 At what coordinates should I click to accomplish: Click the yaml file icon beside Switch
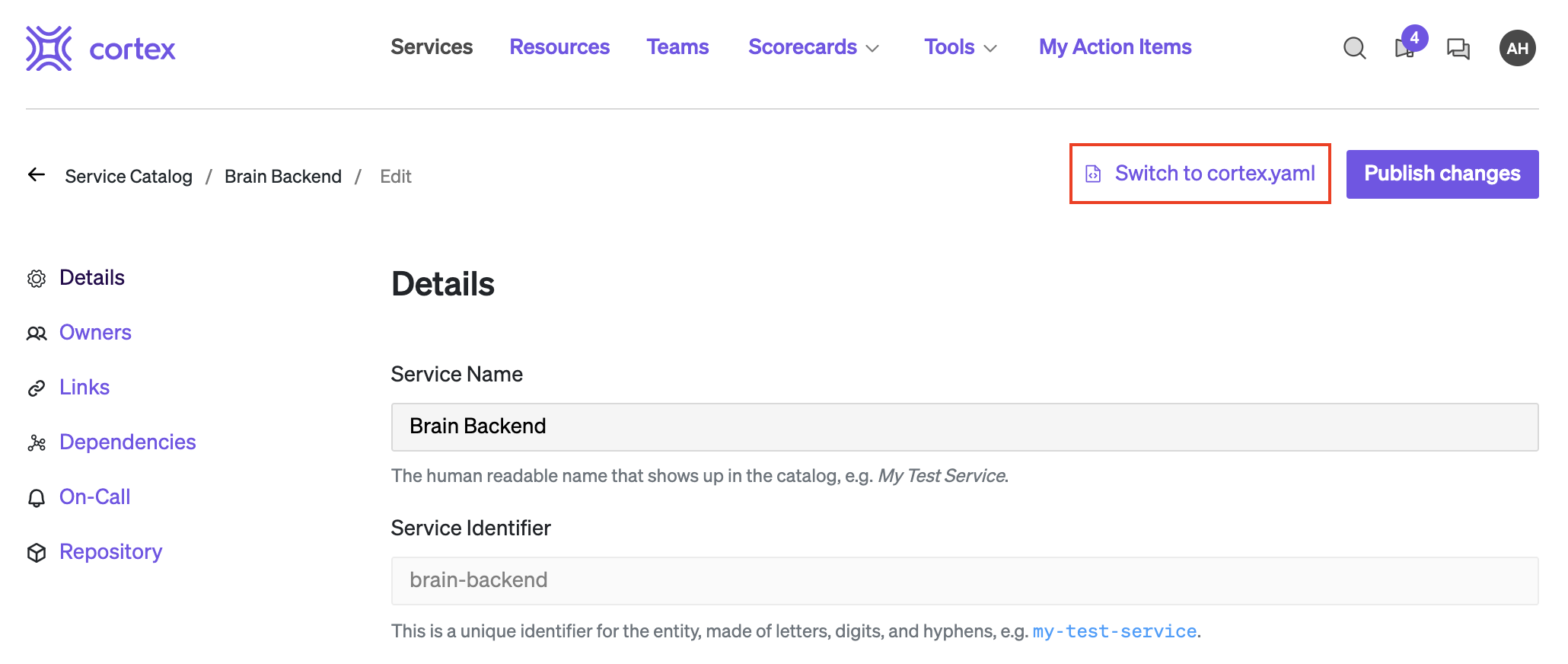[1093, 174]
